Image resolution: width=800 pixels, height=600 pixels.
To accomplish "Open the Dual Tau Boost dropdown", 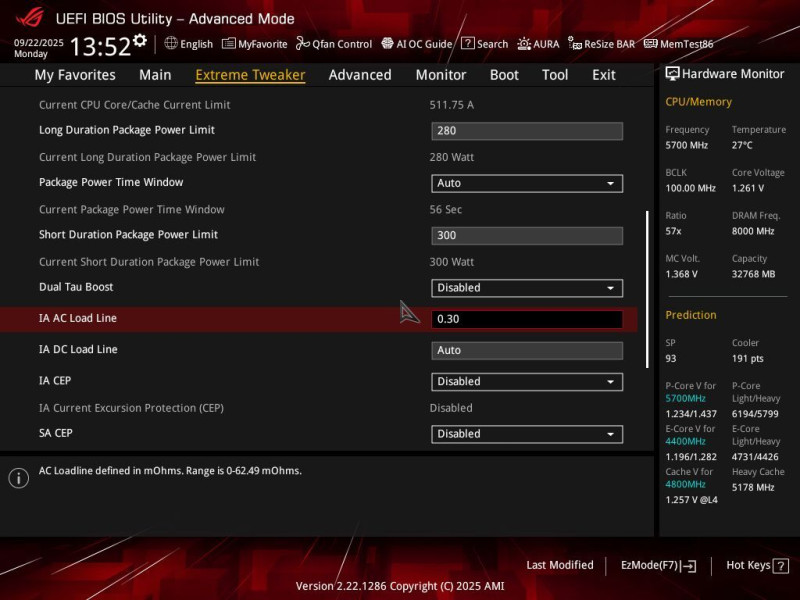I will (x=527, y=288).
